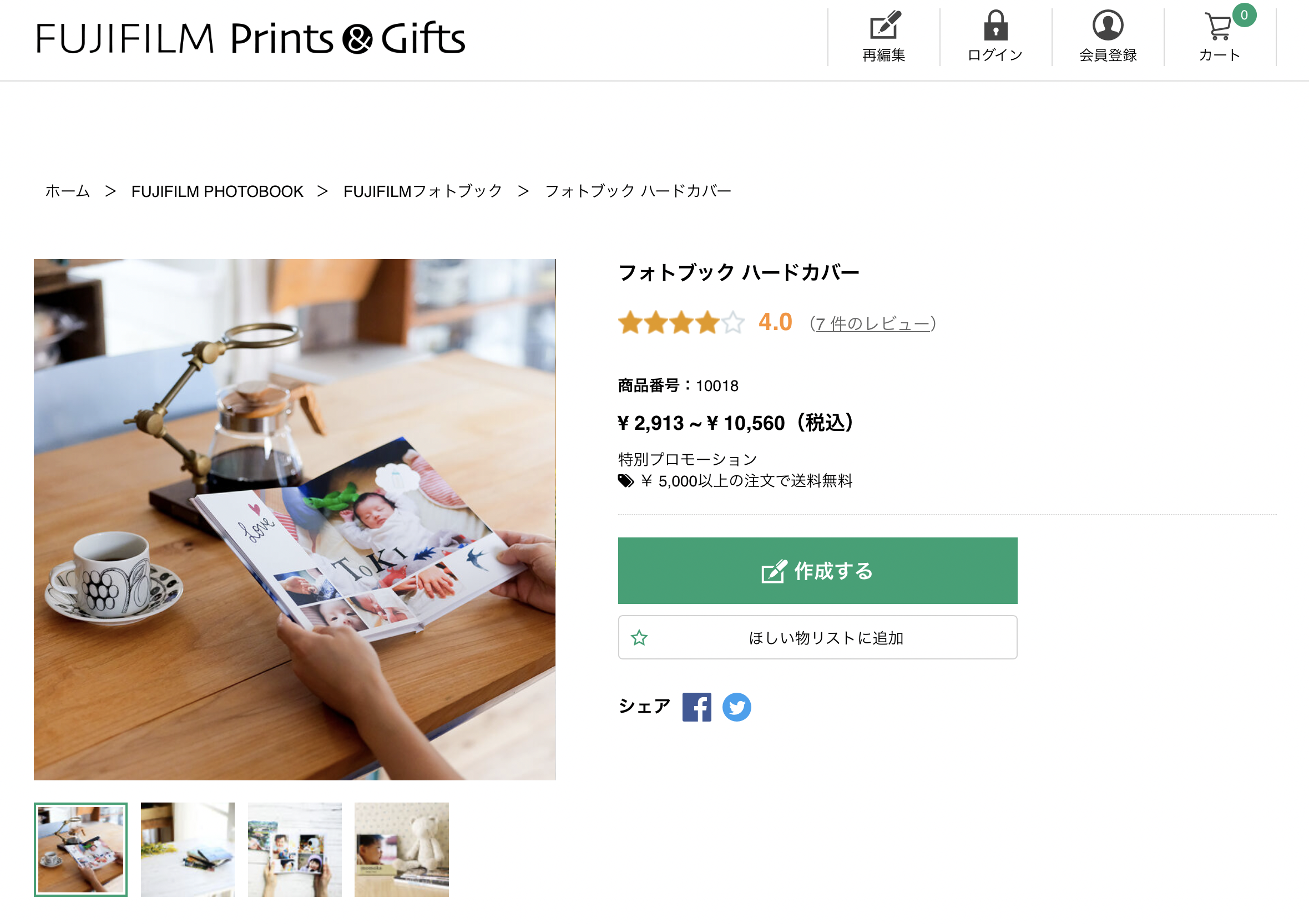Open the shopping cart icon
Viewport: 1309px width, 924px height.
1219,27
